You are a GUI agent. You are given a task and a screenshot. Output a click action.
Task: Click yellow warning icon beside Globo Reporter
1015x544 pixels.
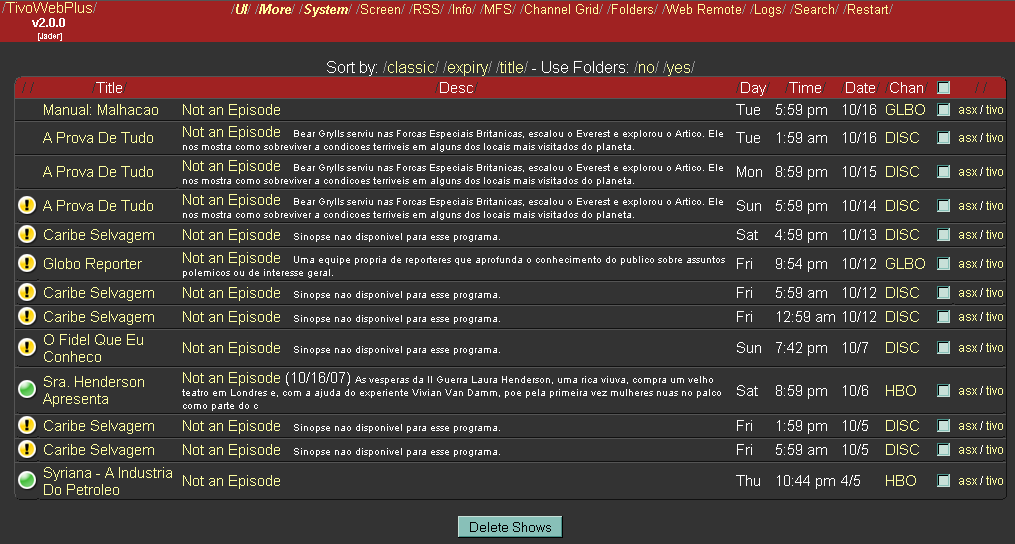[x=27, y=264]
